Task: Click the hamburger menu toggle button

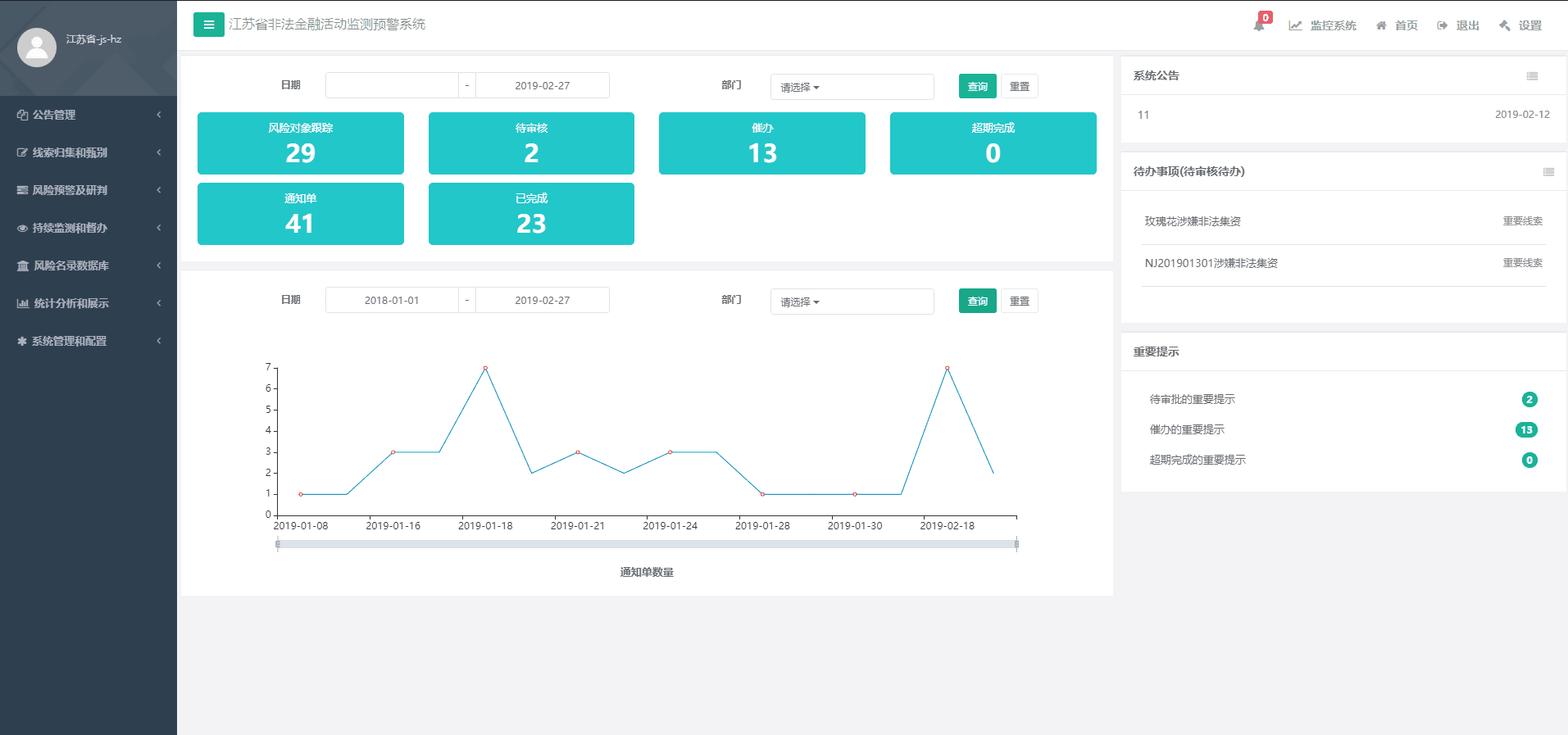Action: (208, 25)
